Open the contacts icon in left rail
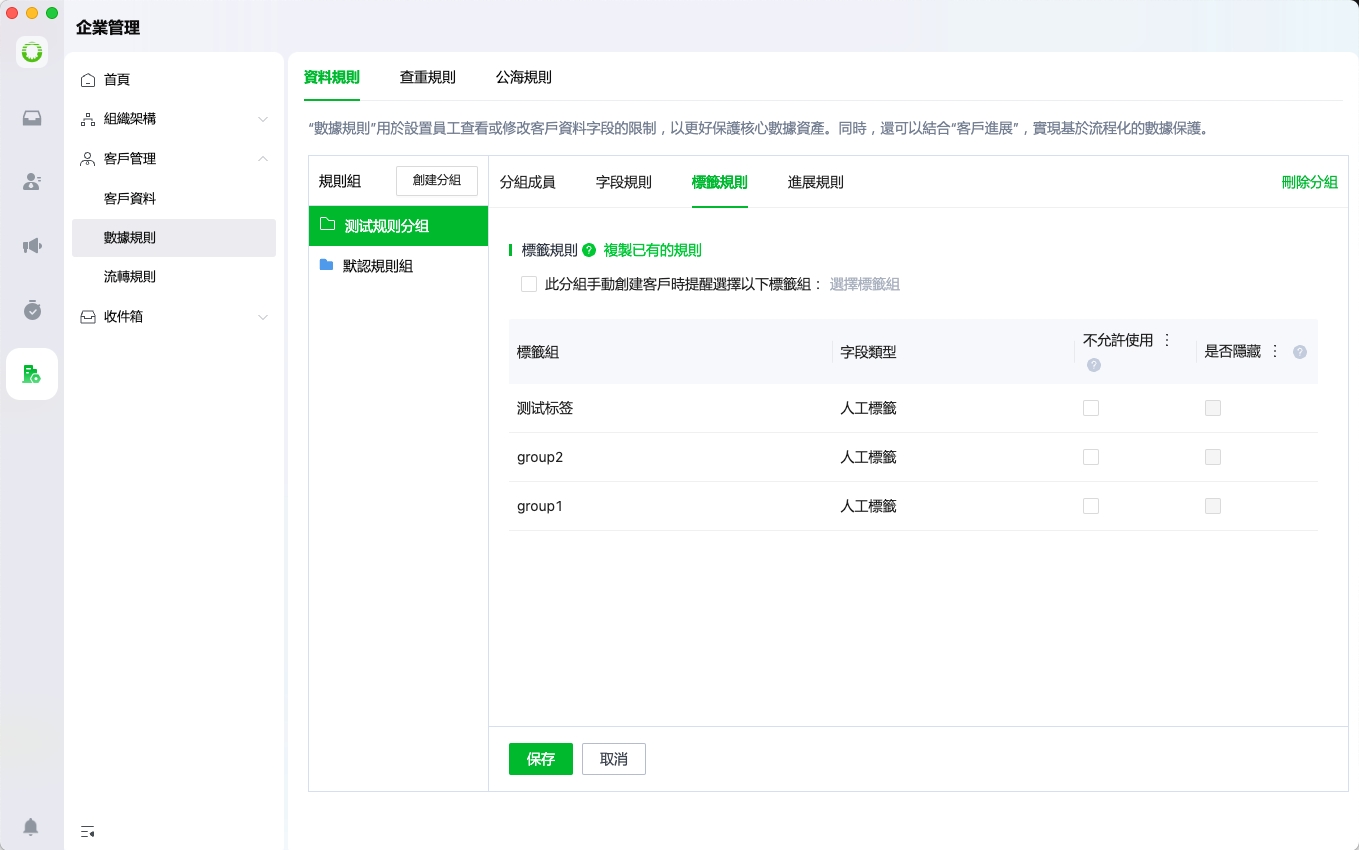 click(x=32, y=182)
